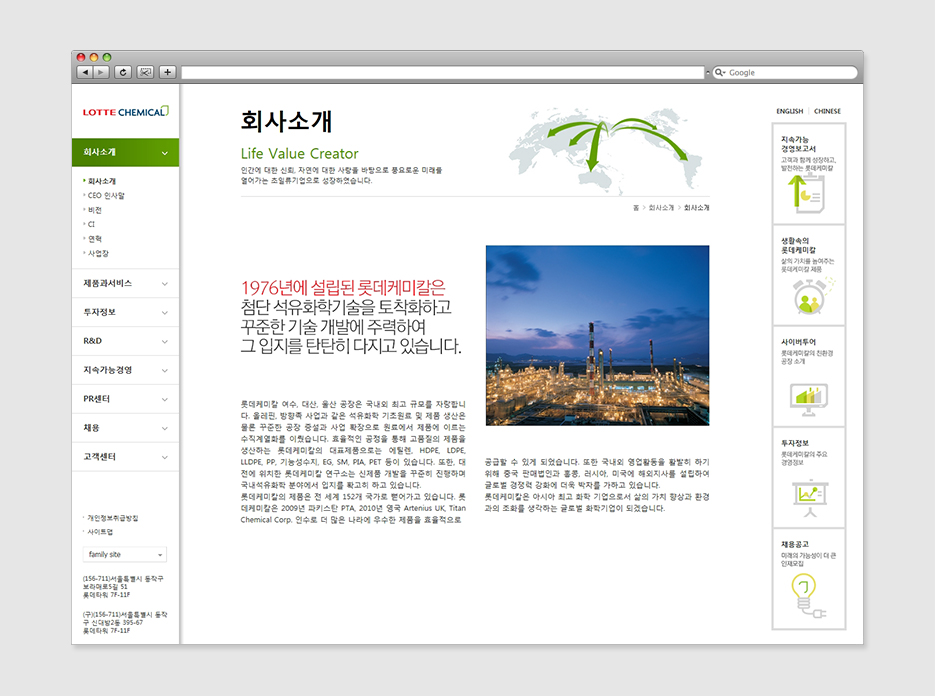Click the browser back arrow button
The image size is (935, 696).
click(x=85, y=72)
